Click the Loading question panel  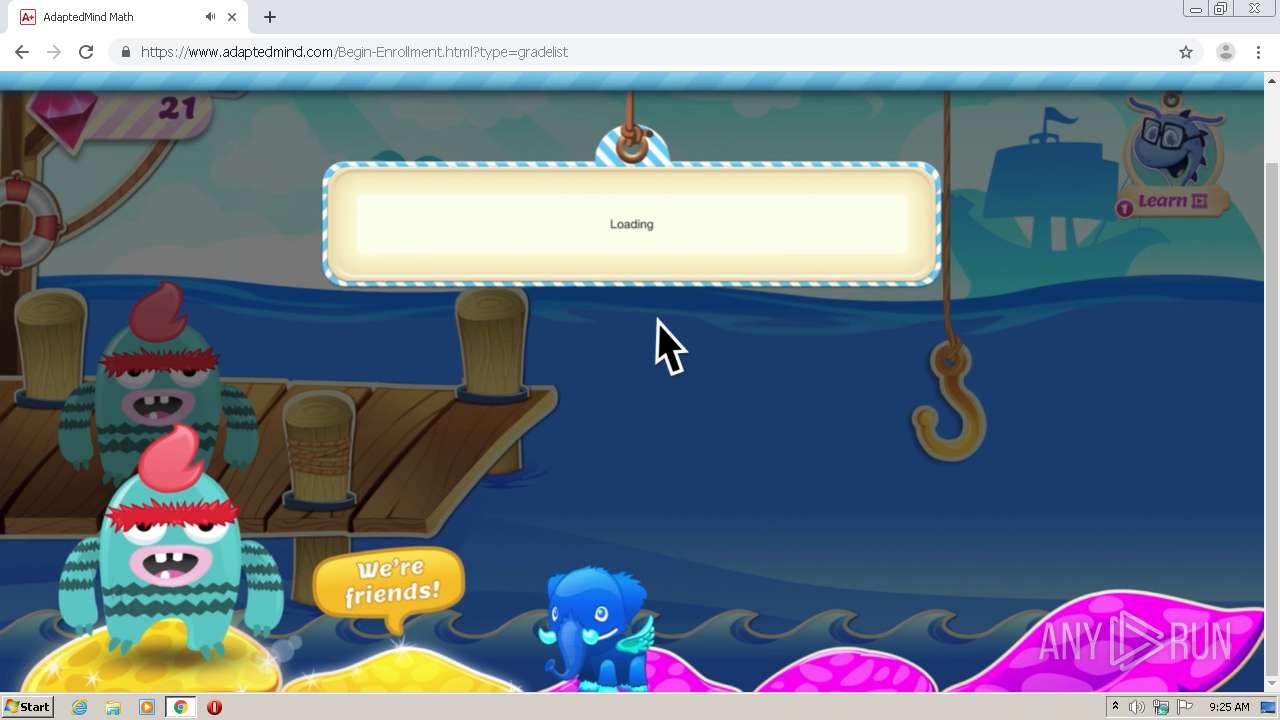pos(631,224)
